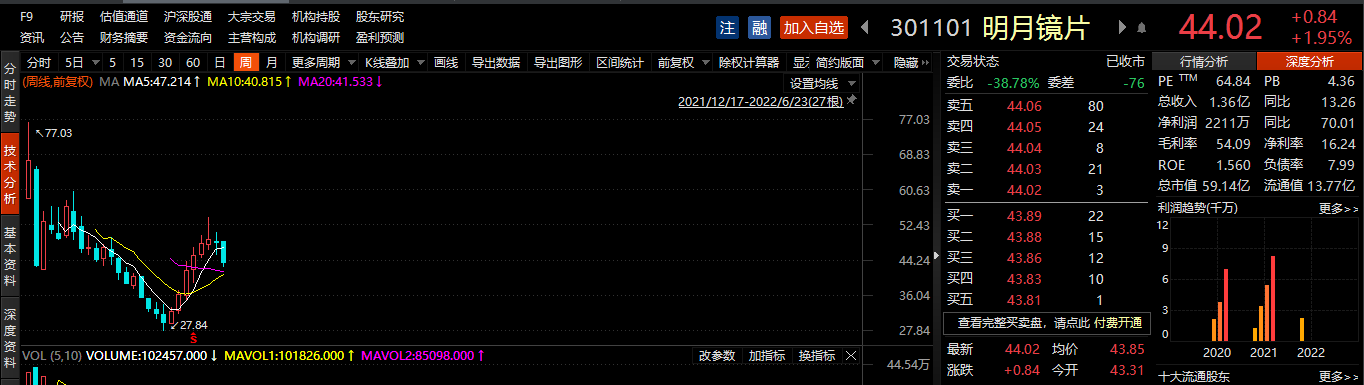Screen dimensions: 1364x385
Task: Open the 估值通道 menu item
Action: click(124, 17)
